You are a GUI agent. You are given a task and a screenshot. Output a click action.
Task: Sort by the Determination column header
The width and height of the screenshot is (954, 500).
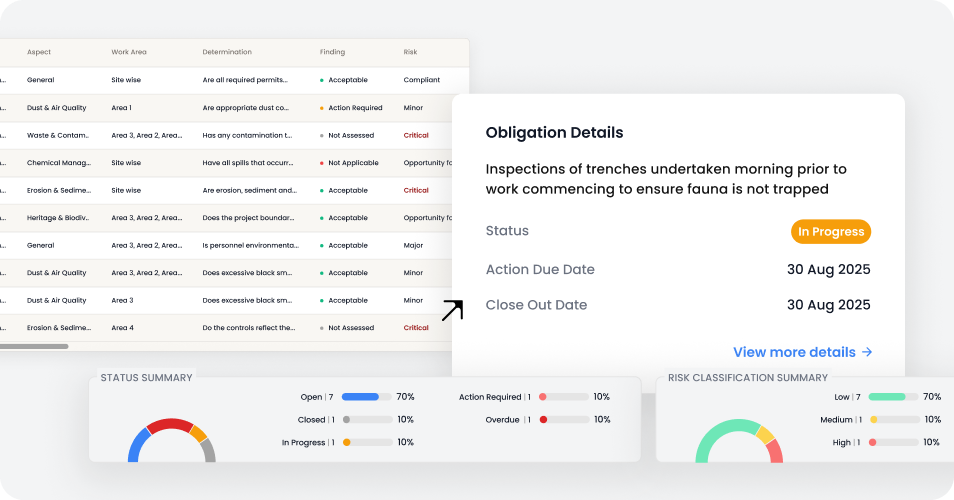tap(227, 52)
